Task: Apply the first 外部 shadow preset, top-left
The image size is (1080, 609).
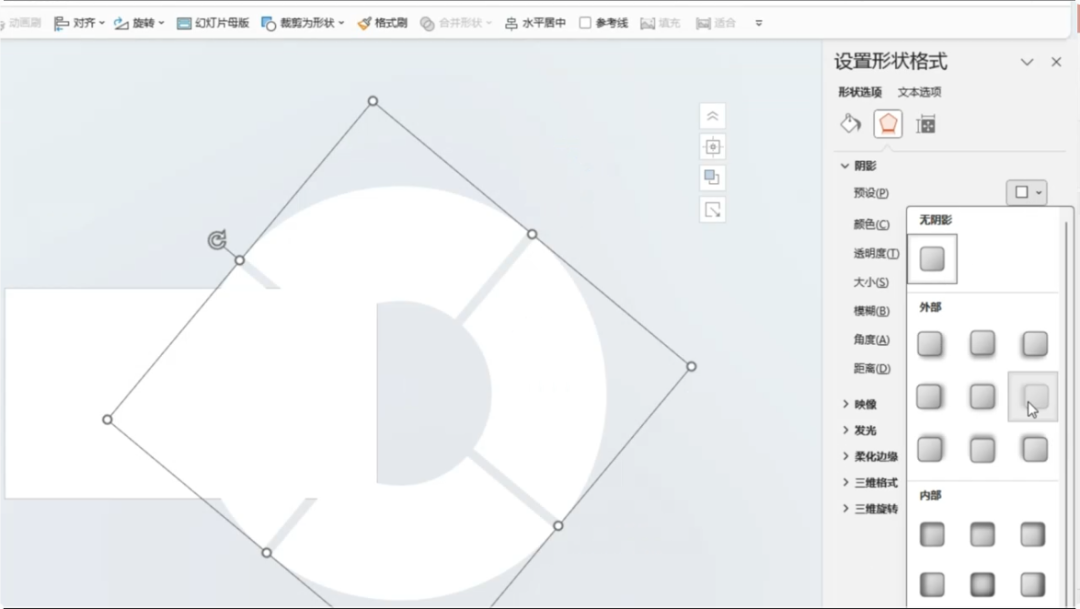Action: 930,344
